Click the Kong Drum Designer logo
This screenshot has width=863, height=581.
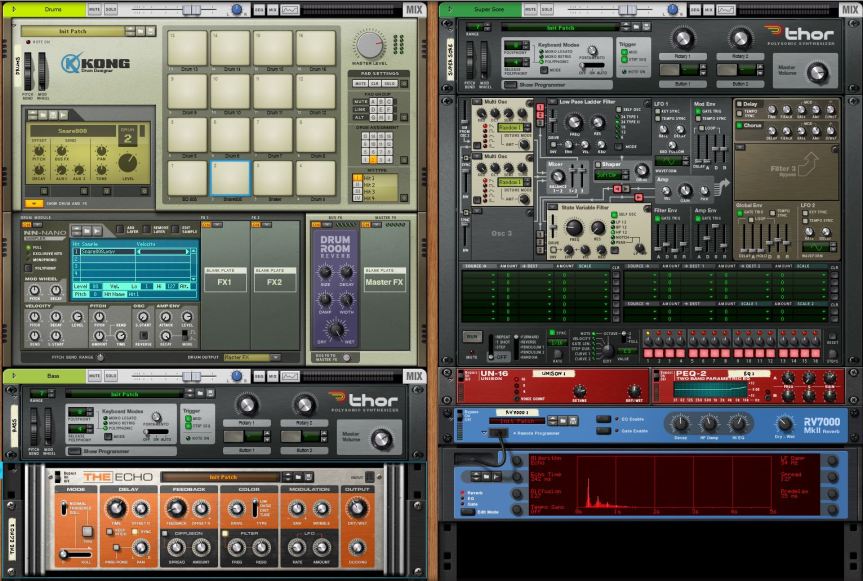pos(95,62)
